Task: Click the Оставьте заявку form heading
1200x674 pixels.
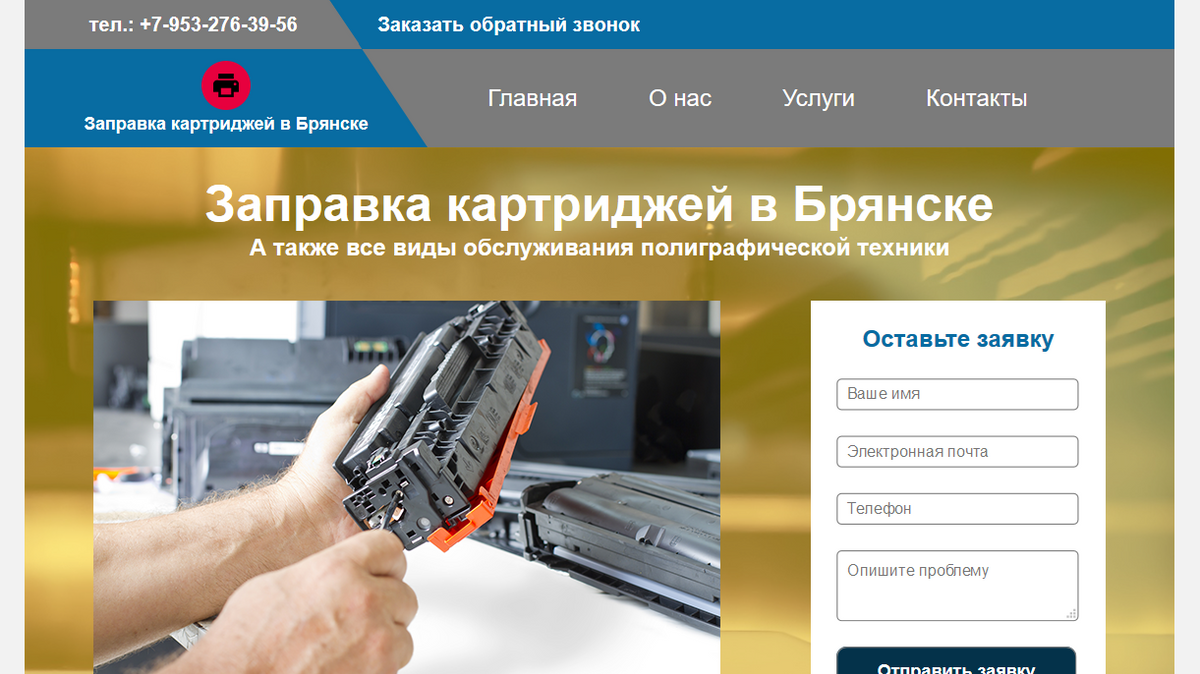Action: [x=958, y=339]
